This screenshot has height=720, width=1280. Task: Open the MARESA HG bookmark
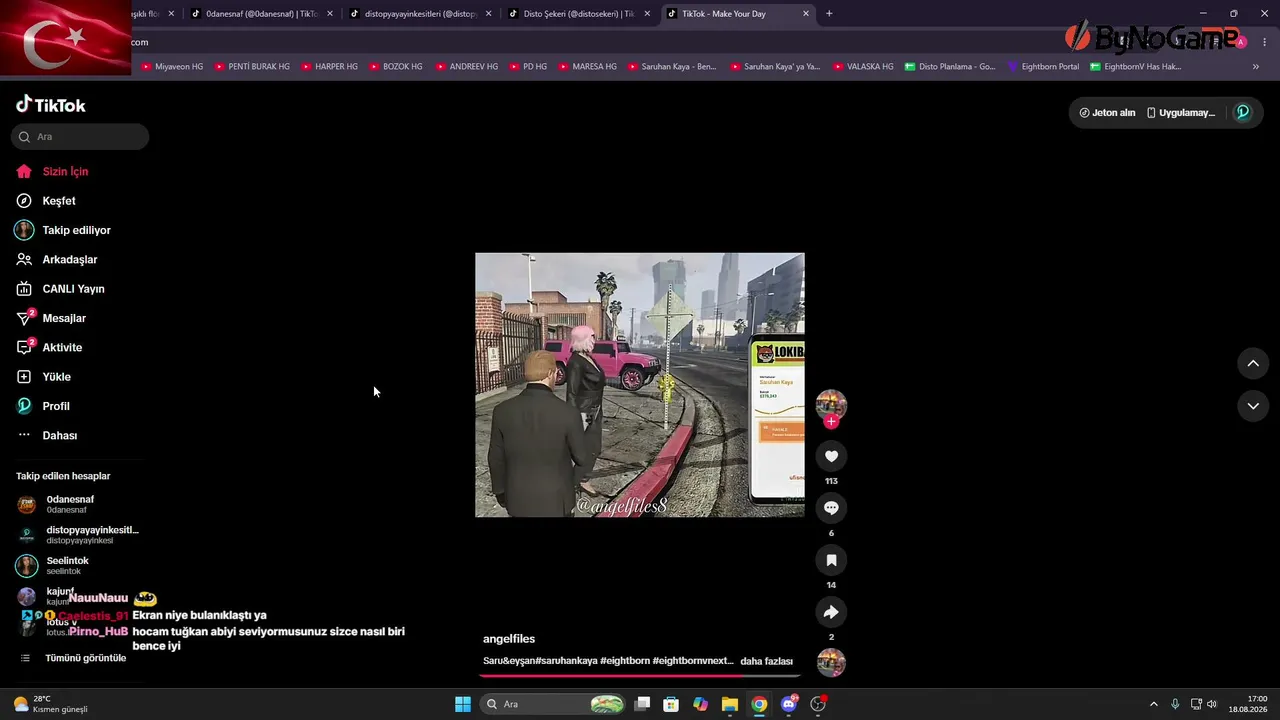[587, 67]
